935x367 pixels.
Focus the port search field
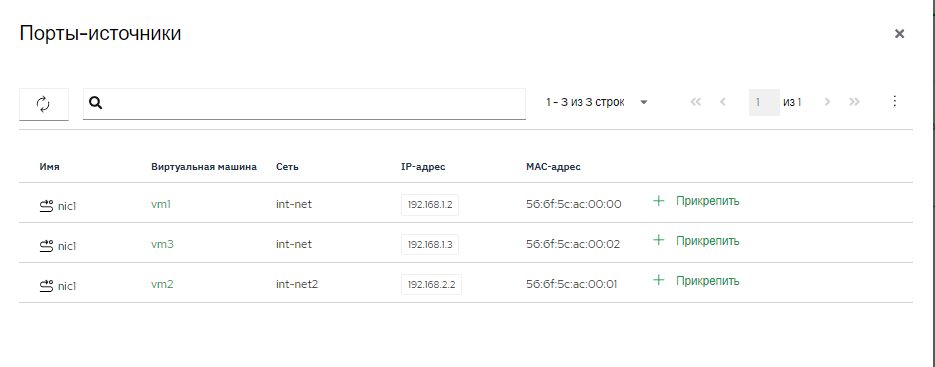coord(304,104)
